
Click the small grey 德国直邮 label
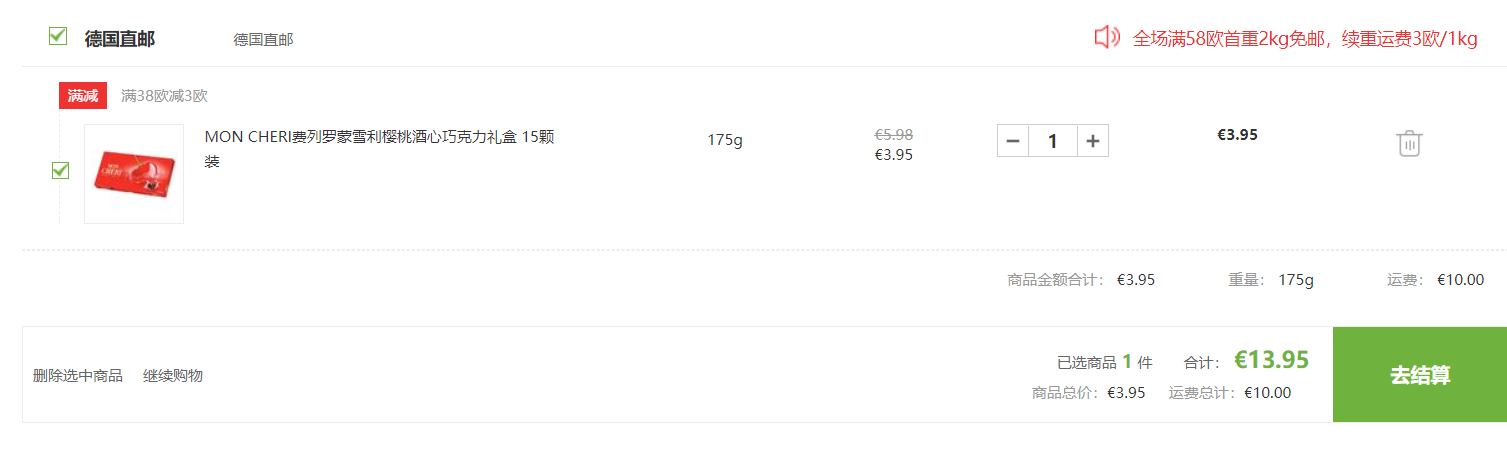tap(263, 40)
